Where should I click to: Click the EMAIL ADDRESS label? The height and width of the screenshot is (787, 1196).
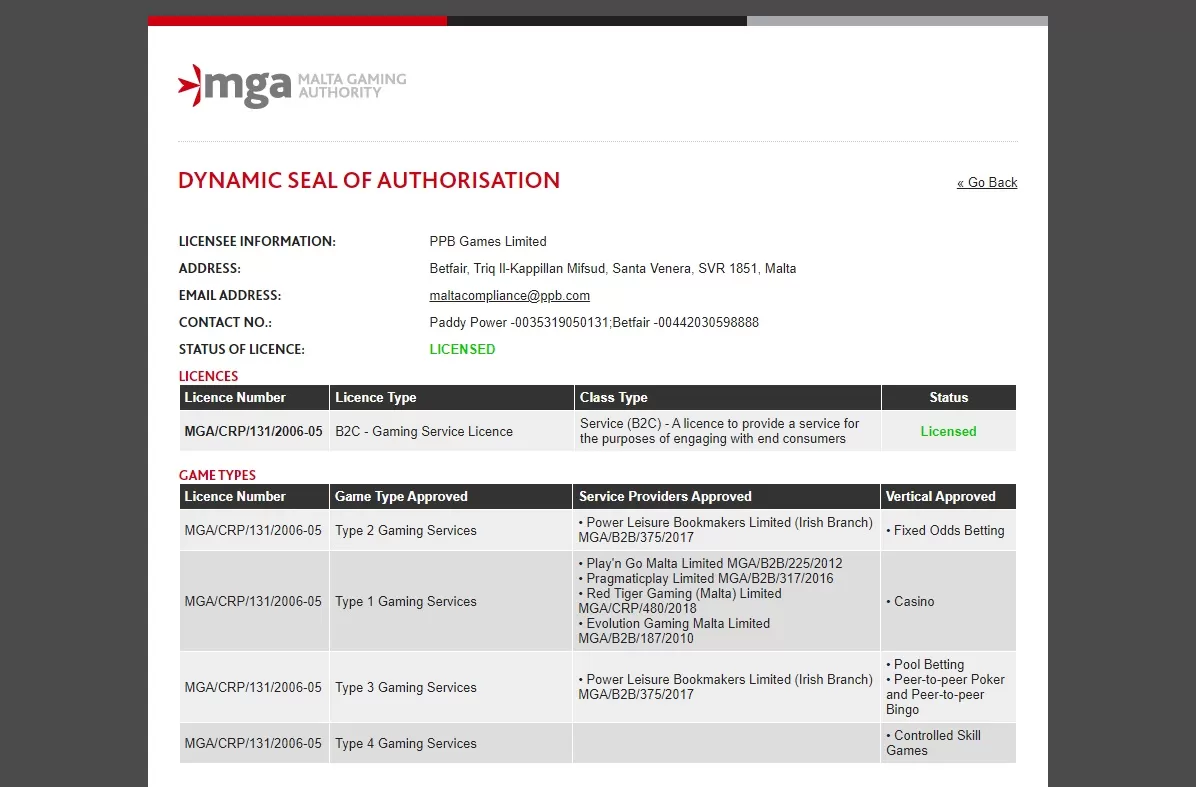tap(230, 295)
